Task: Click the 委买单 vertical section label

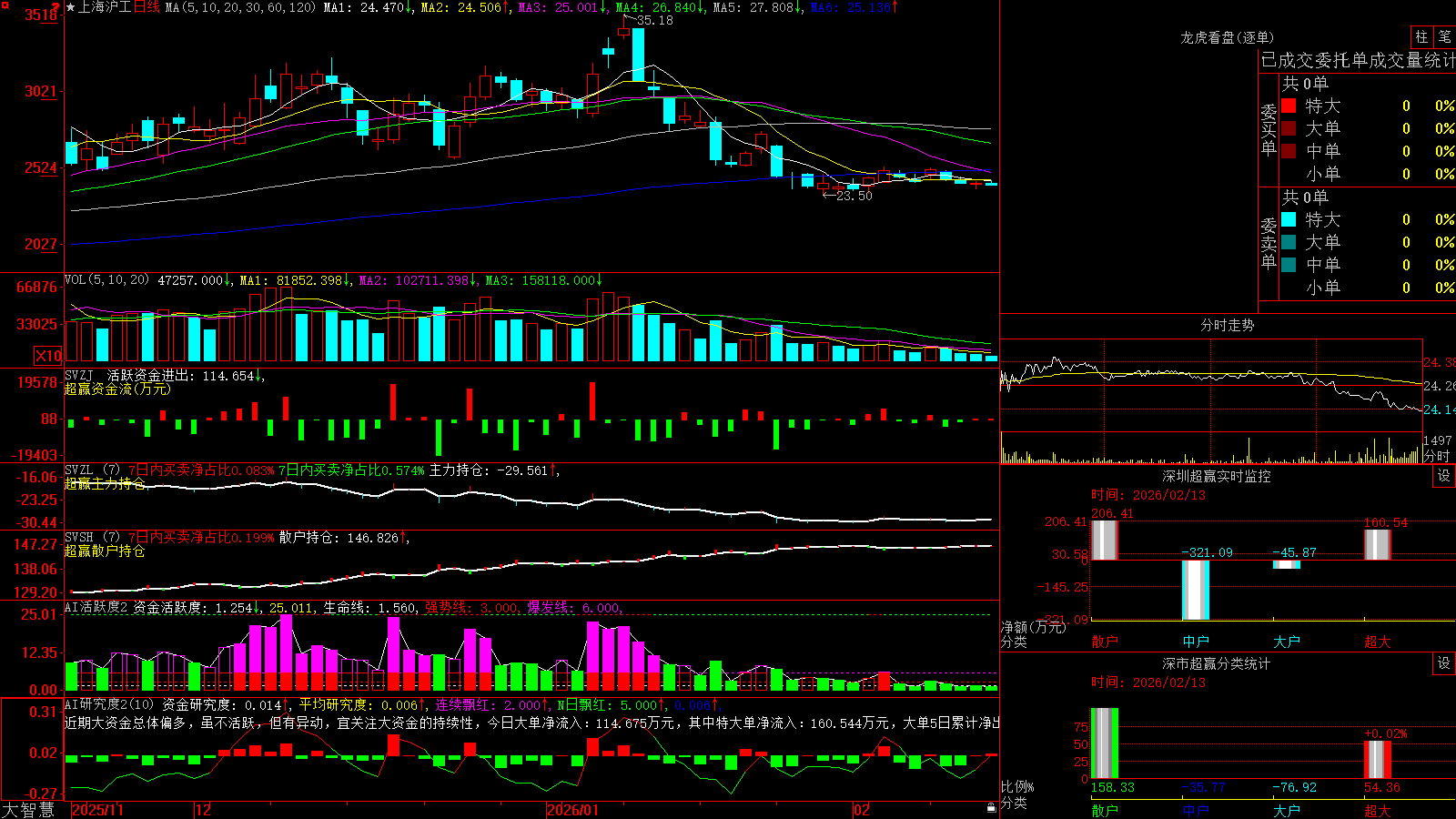Action: (1269, 129)
